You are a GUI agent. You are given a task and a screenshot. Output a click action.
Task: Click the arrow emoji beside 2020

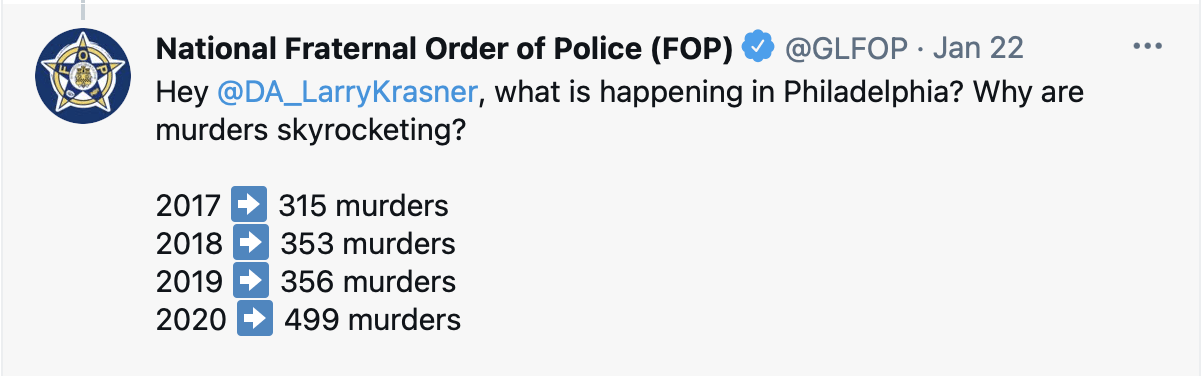pos(255,320)
